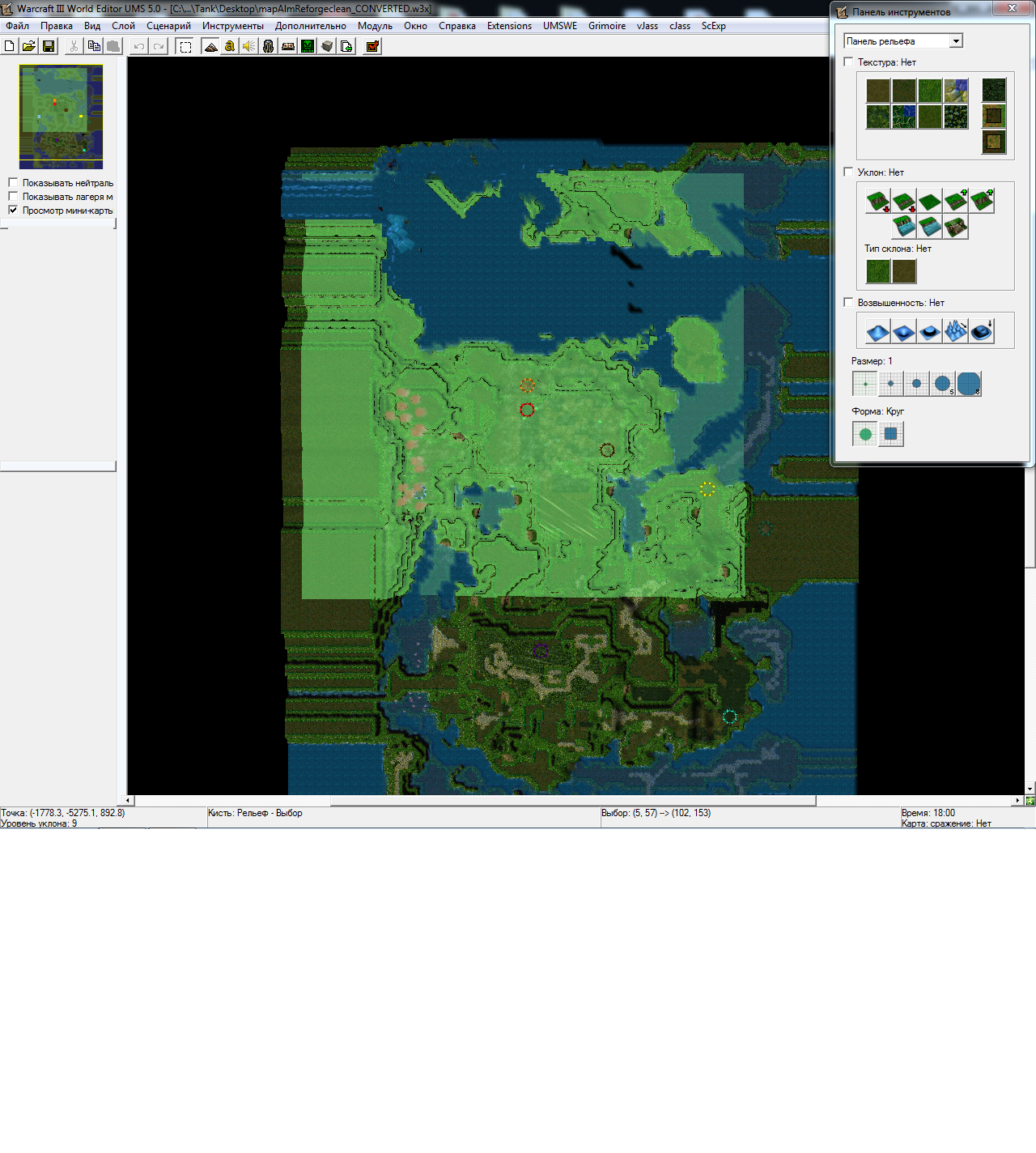Select the shallow water cliff tool
The image size is (1036, 1153).
pos(930,227)
